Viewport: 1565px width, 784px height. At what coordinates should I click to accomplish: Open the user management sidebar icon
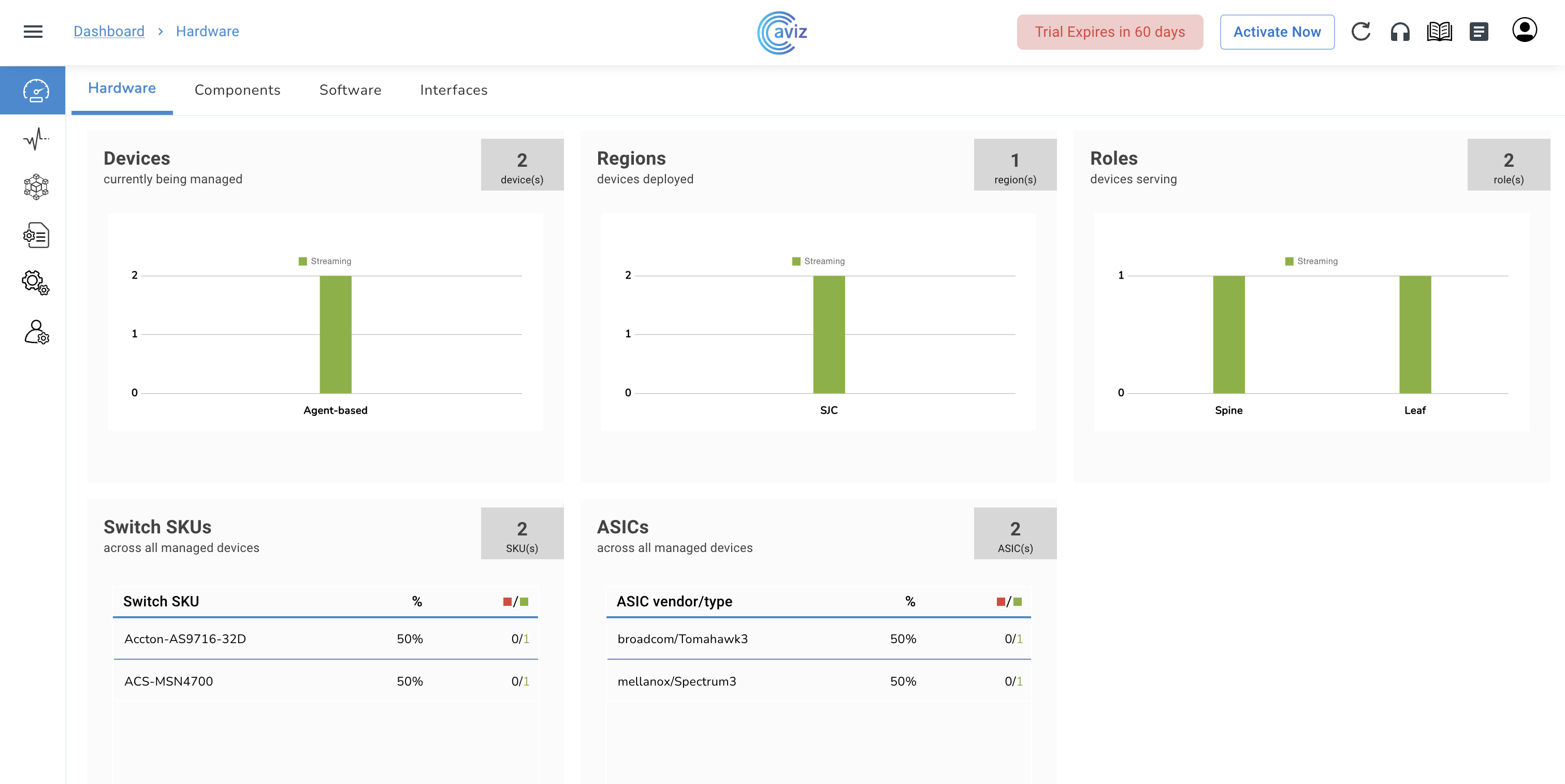[36, 332]
